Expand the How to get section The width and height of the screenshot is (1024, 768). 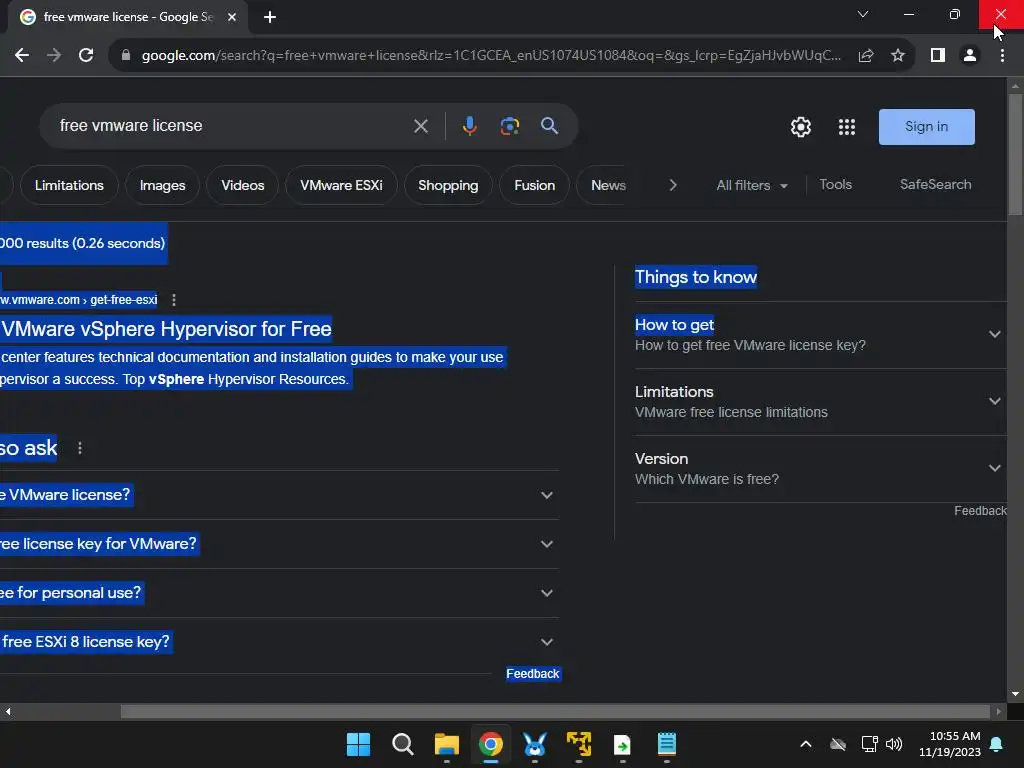(x=819, y=334)
